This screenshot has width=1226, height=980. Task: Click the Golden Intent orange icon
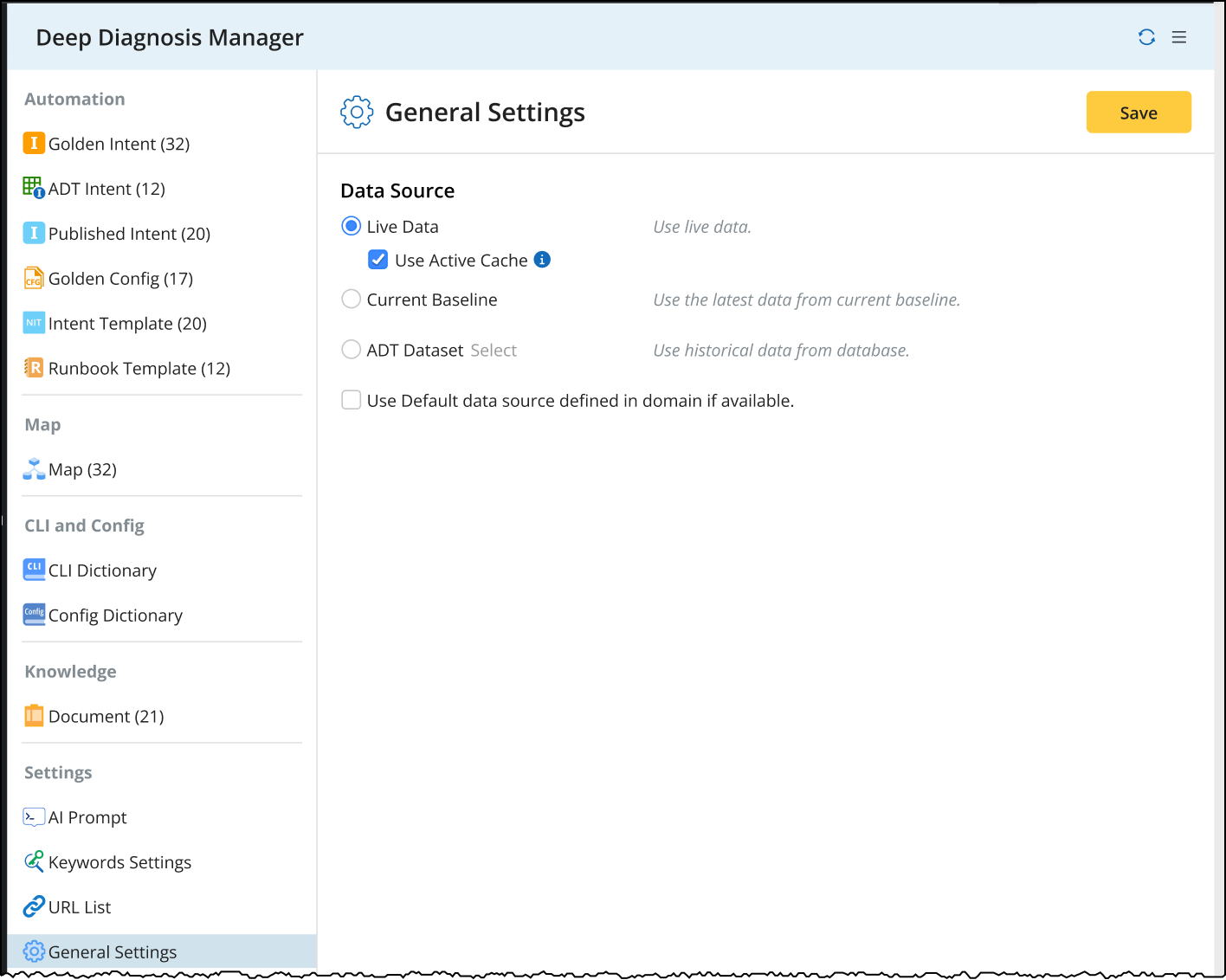pos(34,143)
